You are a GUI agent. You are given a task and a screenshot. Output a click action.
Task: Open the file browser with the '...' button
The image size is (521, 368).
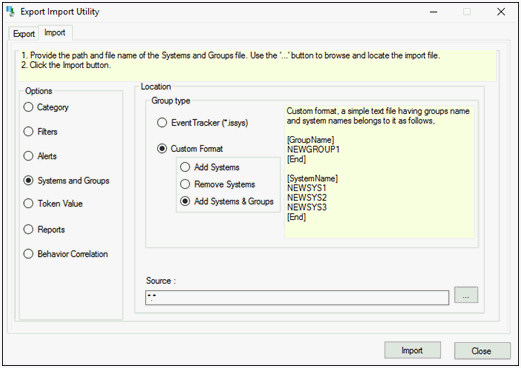[x=466, y=295]
